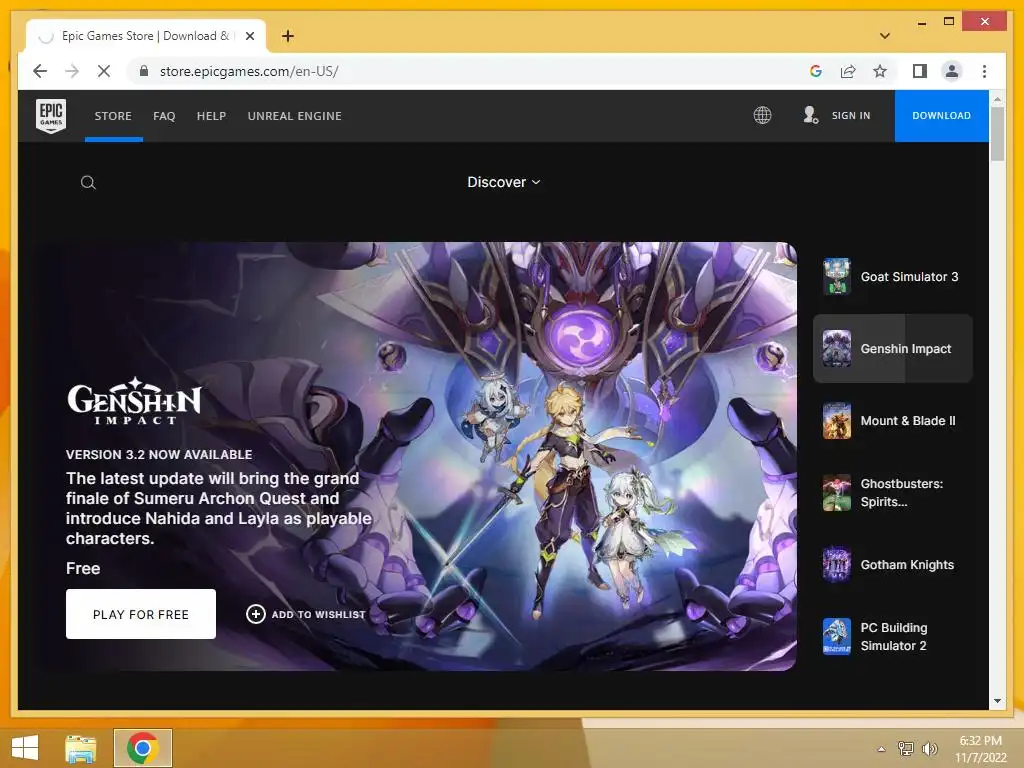Click the network tray icon
The image size is (1024, 768).
pos(905,749)
